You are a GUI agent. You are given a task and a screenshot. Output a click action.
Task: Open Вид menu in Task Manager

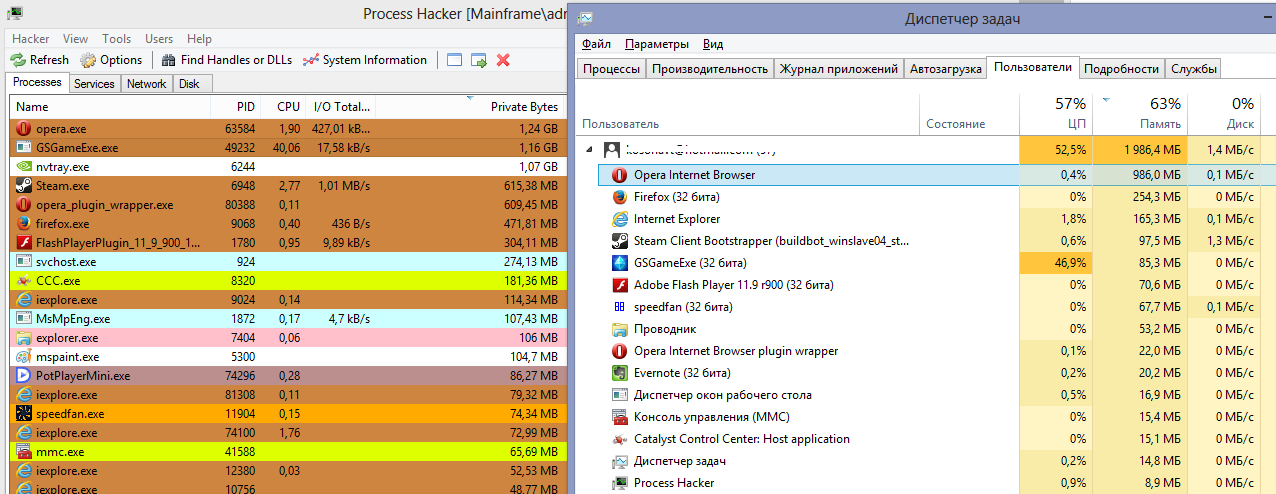(713, 44)
